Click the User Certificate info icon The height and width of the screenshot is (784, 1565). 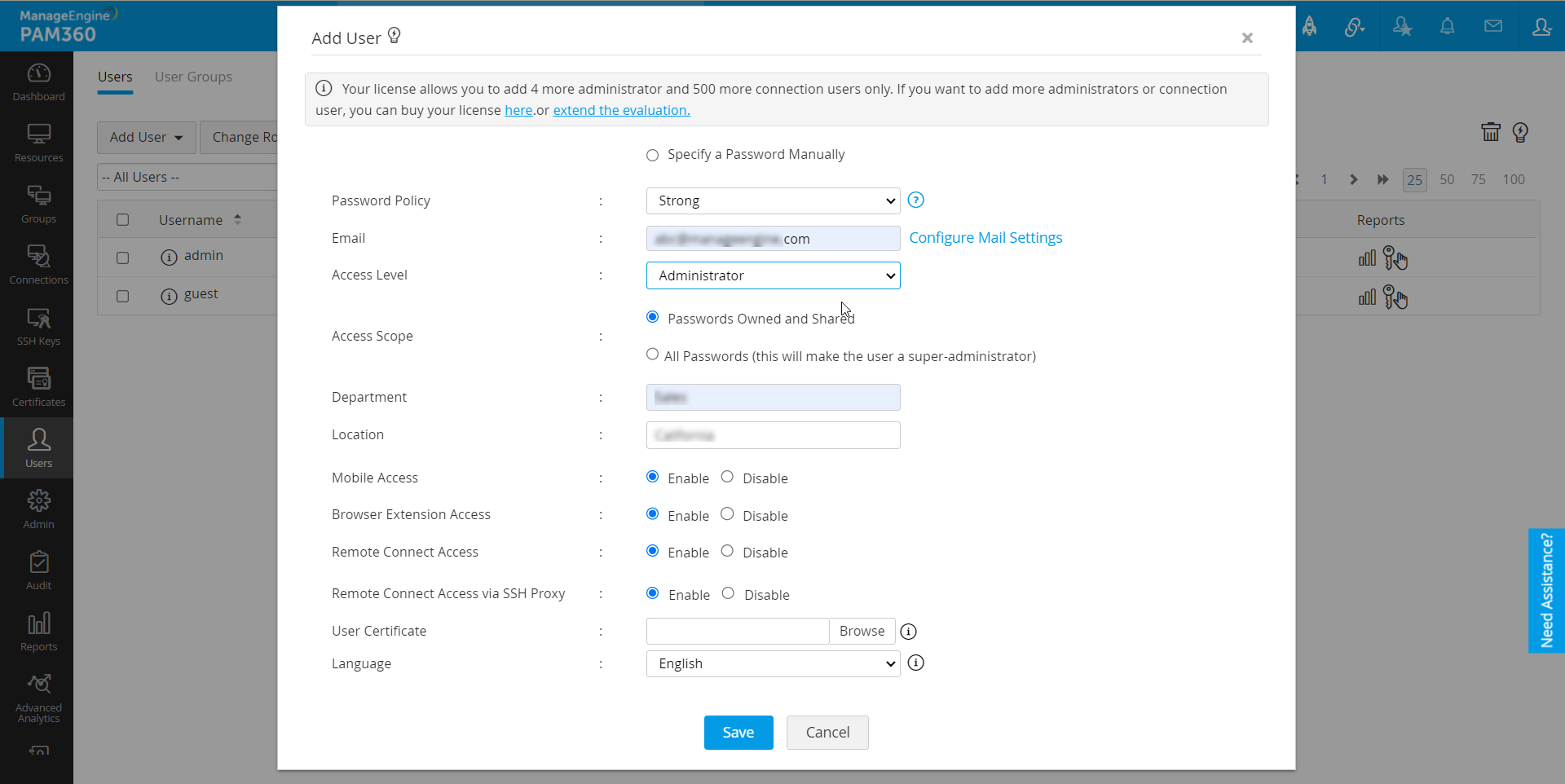908,632
